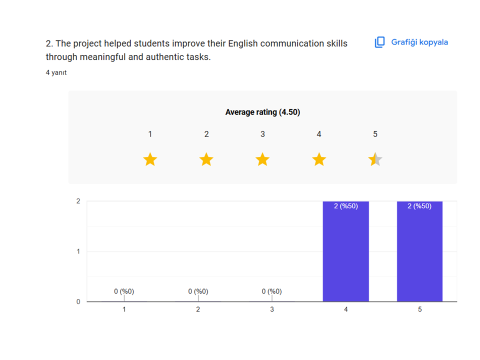The width and height of the screenshot is (480, 360).
Task: Click the copy chart icon
Action: tap(380, 42)
